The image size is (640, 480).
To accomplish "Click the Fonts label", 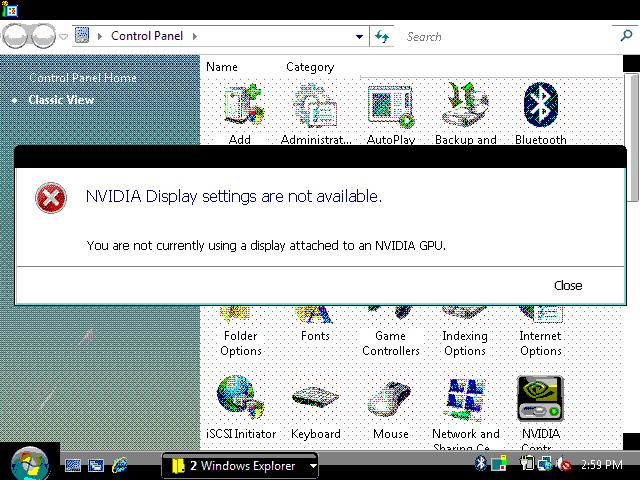I will tap(315, 336).
